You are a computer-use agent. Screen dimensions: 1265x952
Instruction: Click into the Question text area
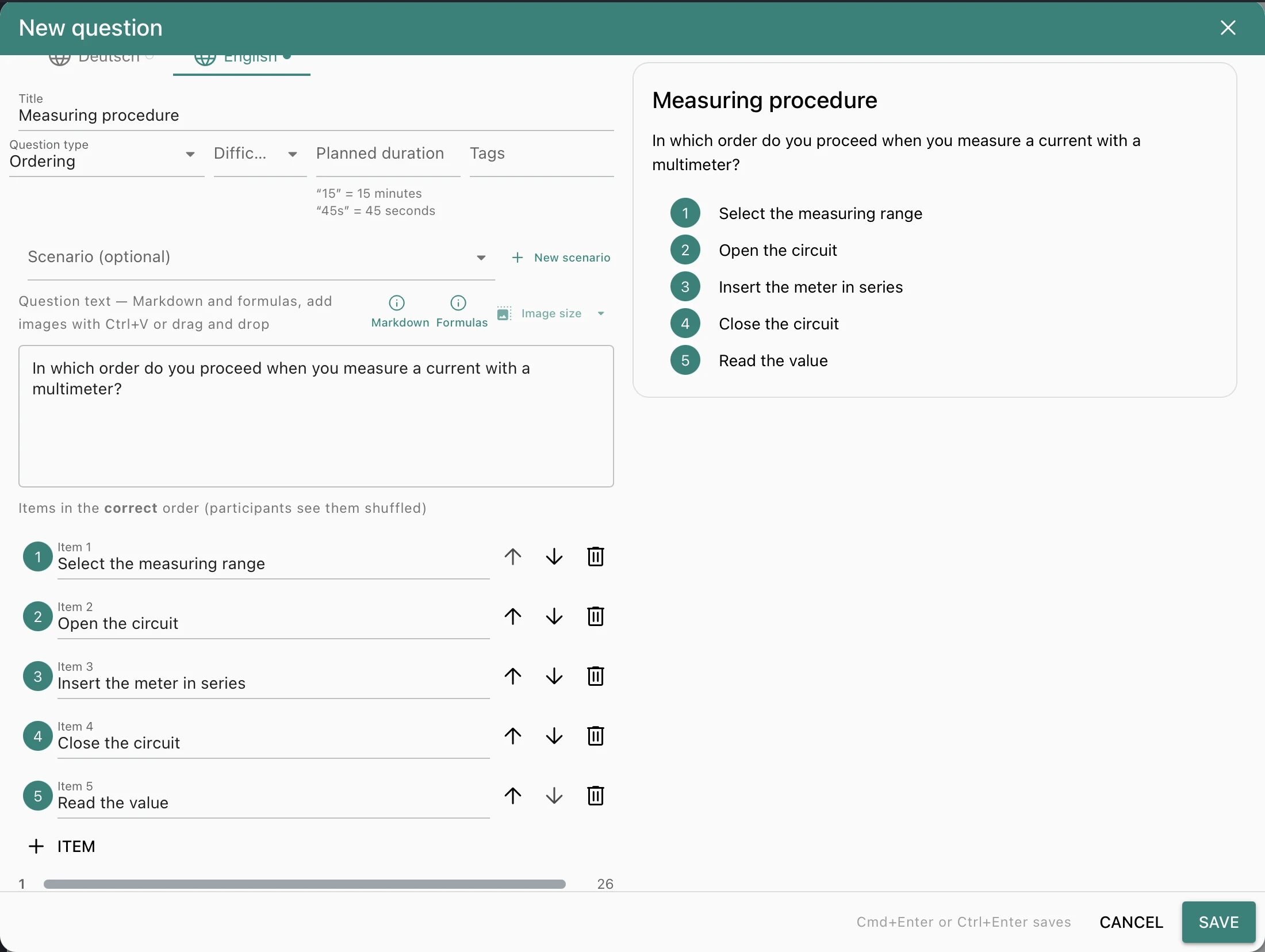[x=316, y=416]
